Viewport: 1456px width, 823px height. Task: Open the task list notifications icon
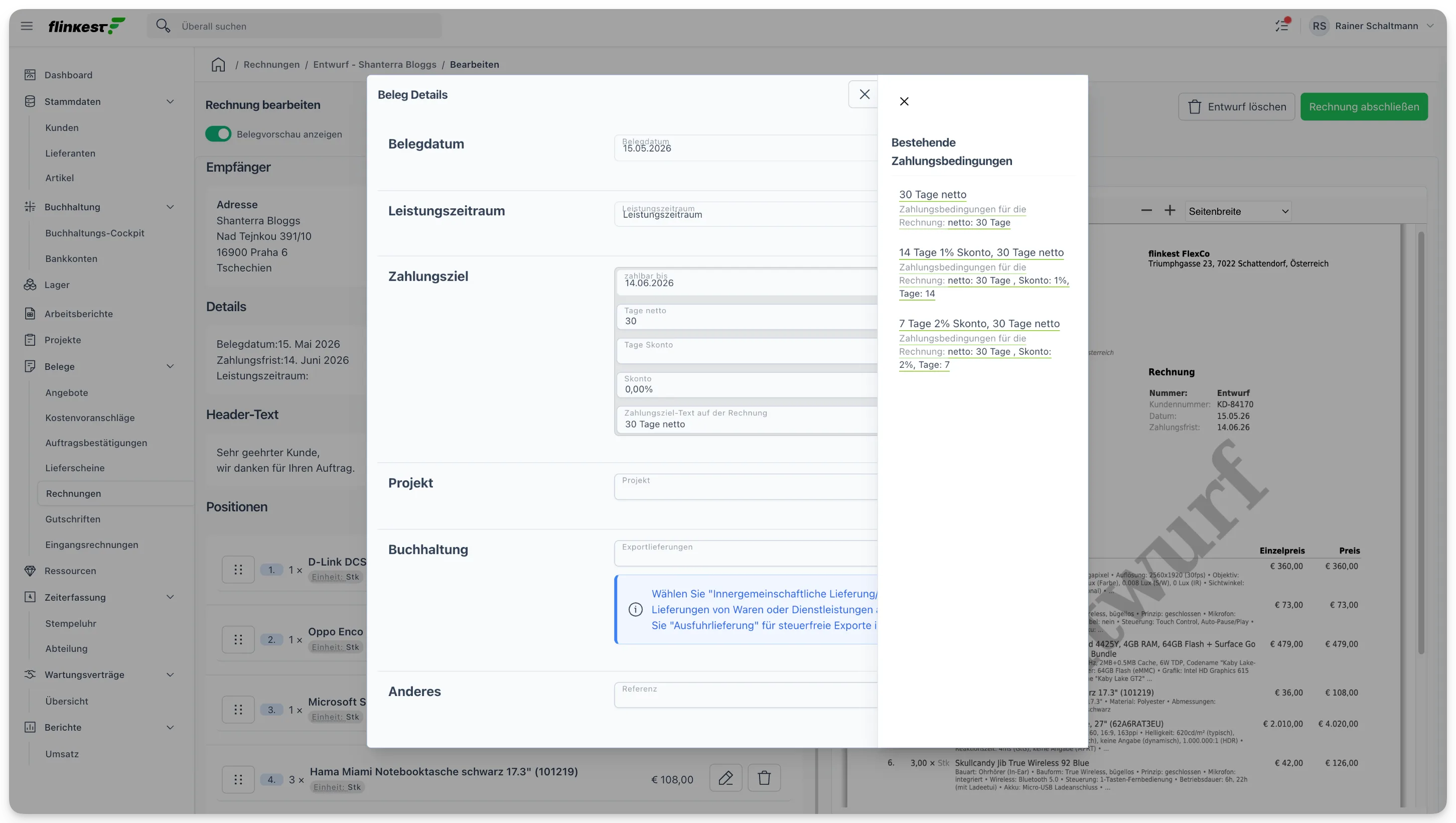1282,26
